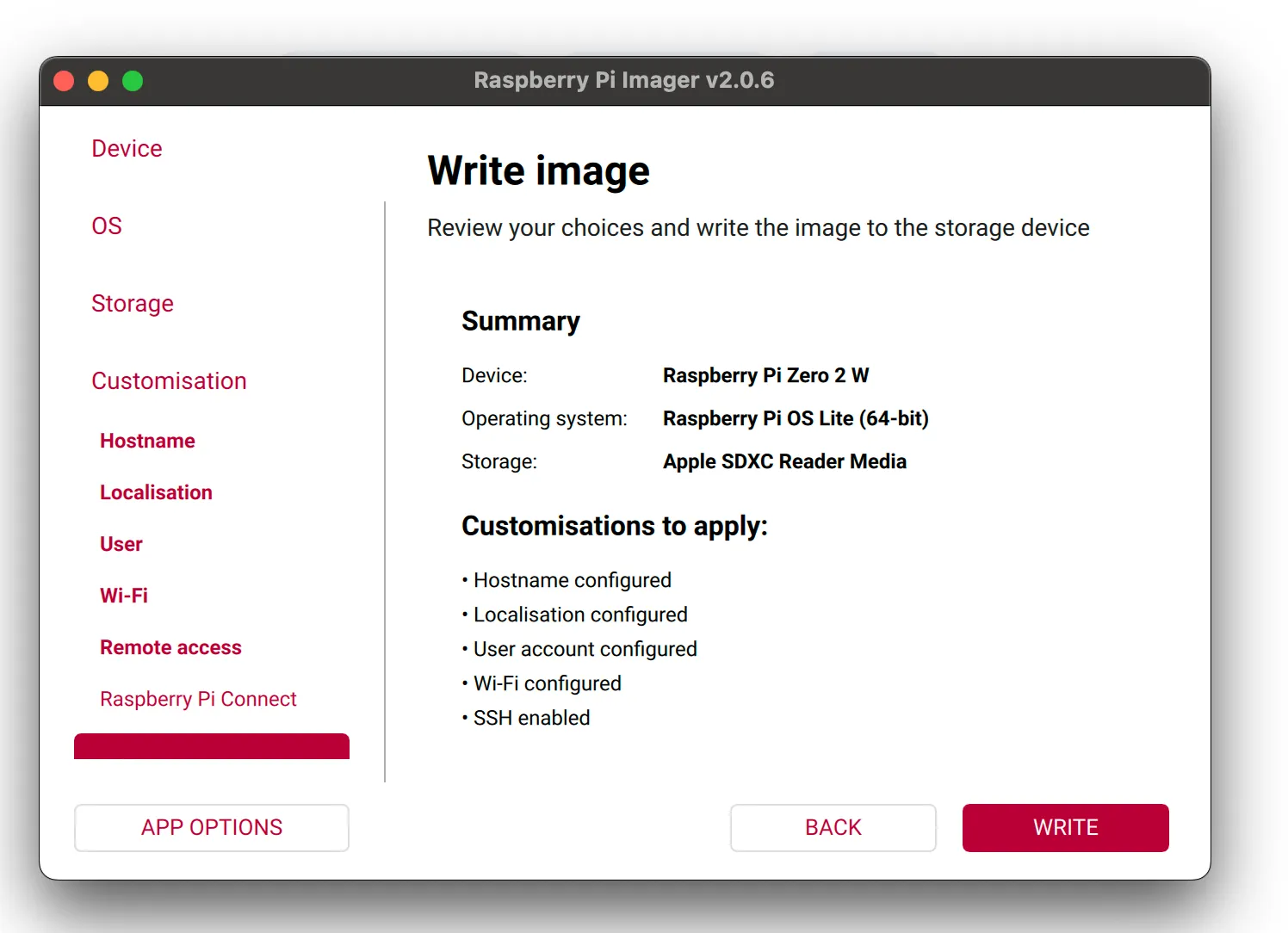The width and height of the screenshot is (1288, 933).
Task: Click 'Raspberry Pi OS Lite (64-bit)' value
Action: pos(796,418)
